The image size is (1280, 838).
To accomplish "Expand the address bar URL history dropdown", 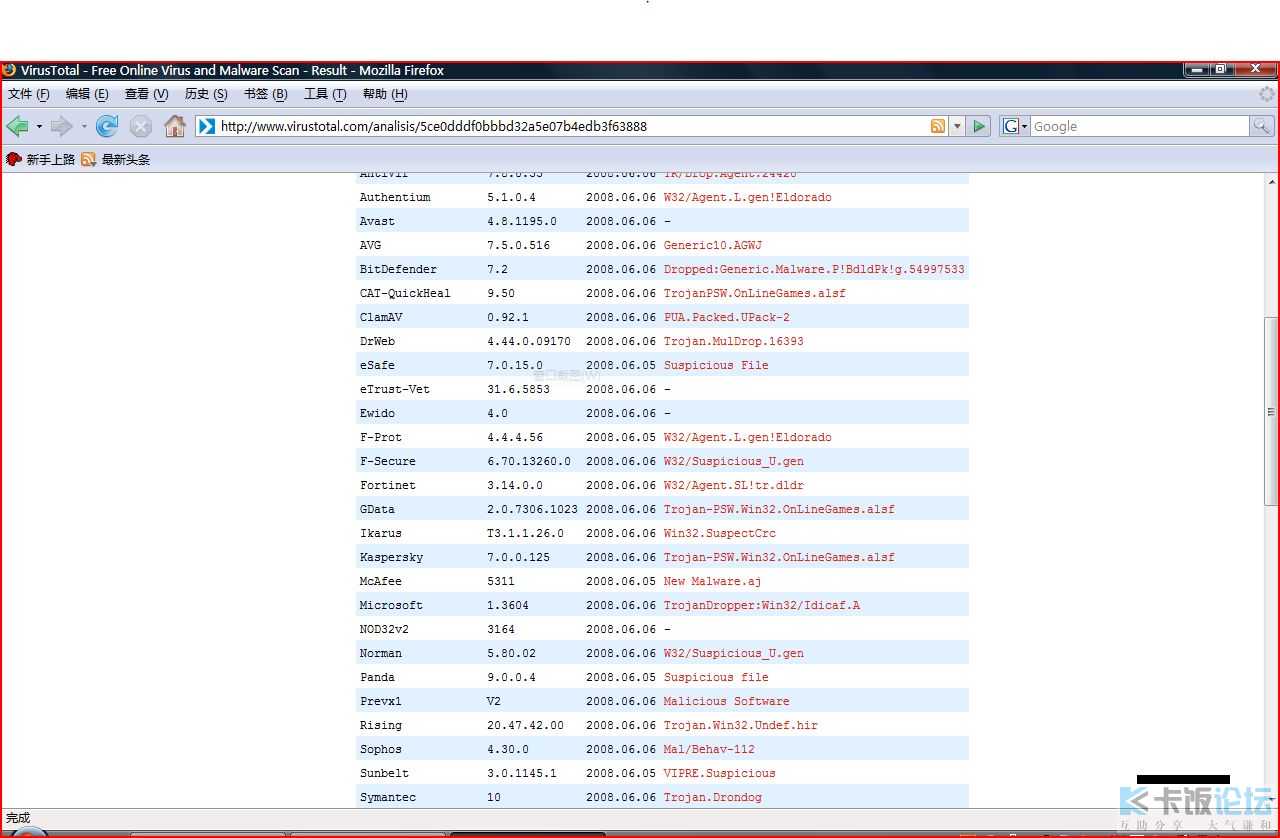I will pyautogui.click(x=957, y=126).
